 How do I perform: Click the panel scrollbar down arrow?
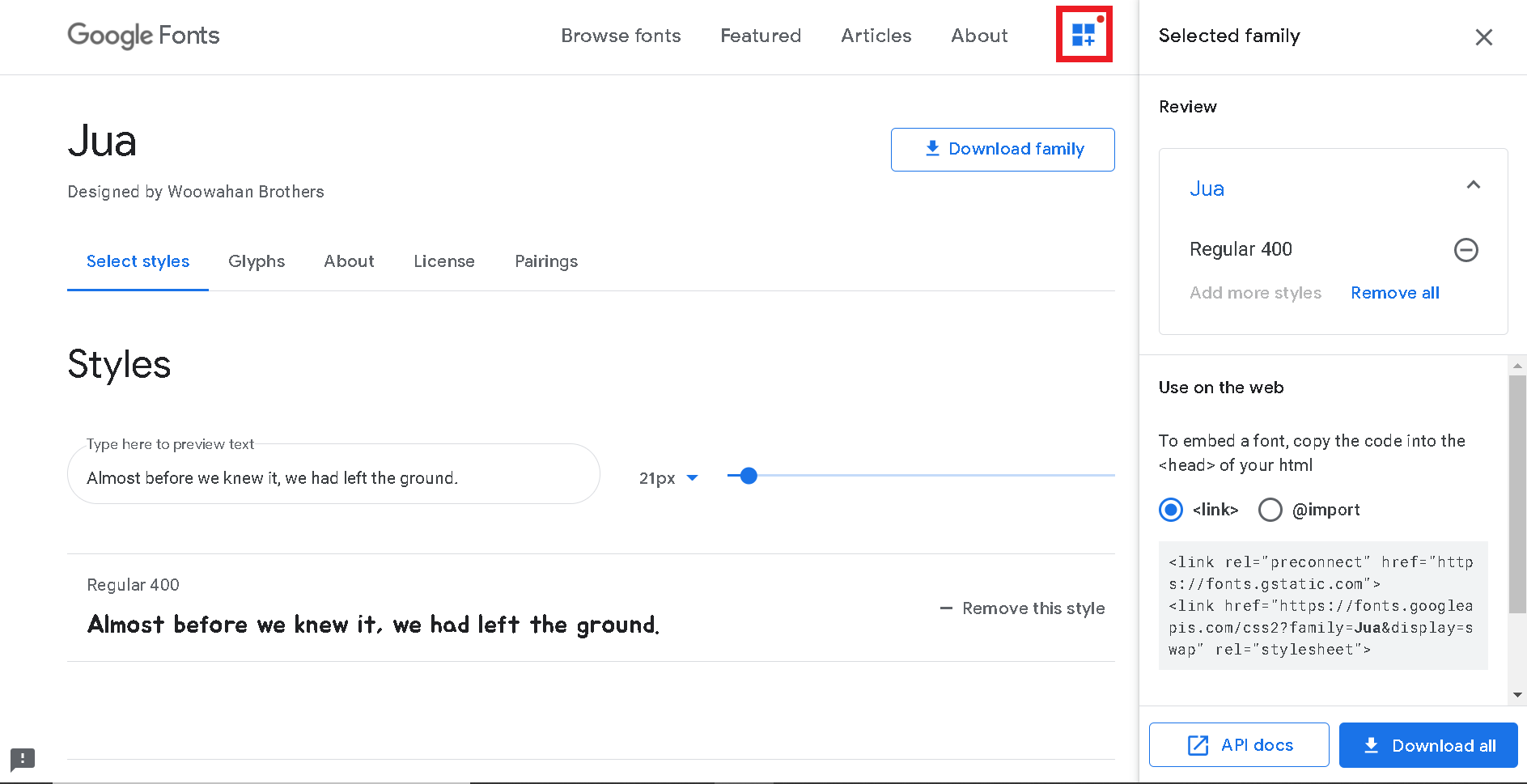click(x=1518, y=695)
